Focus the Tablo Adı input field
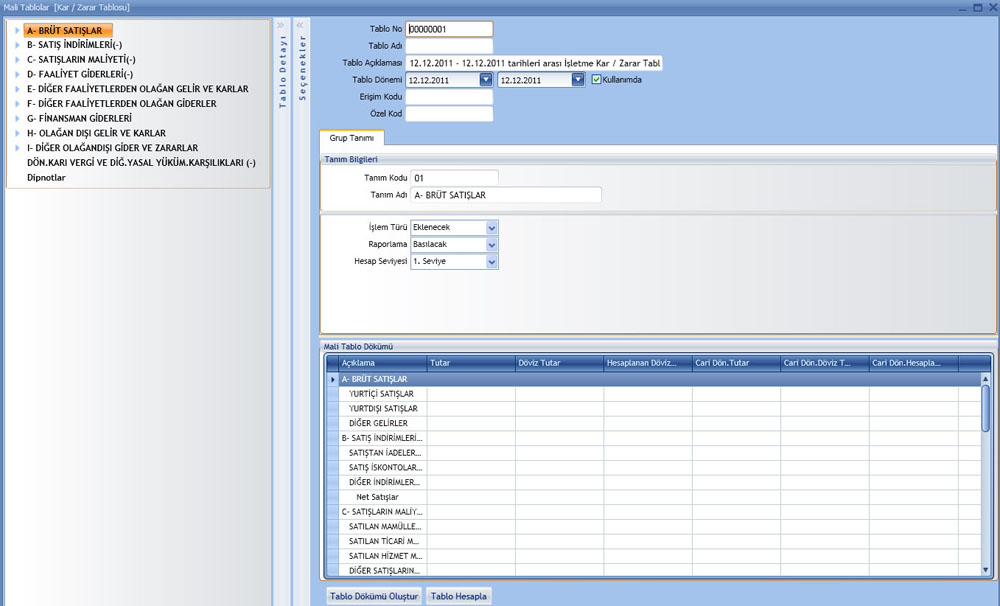Viewport: 1000px width, 606px height. [449, 46]
